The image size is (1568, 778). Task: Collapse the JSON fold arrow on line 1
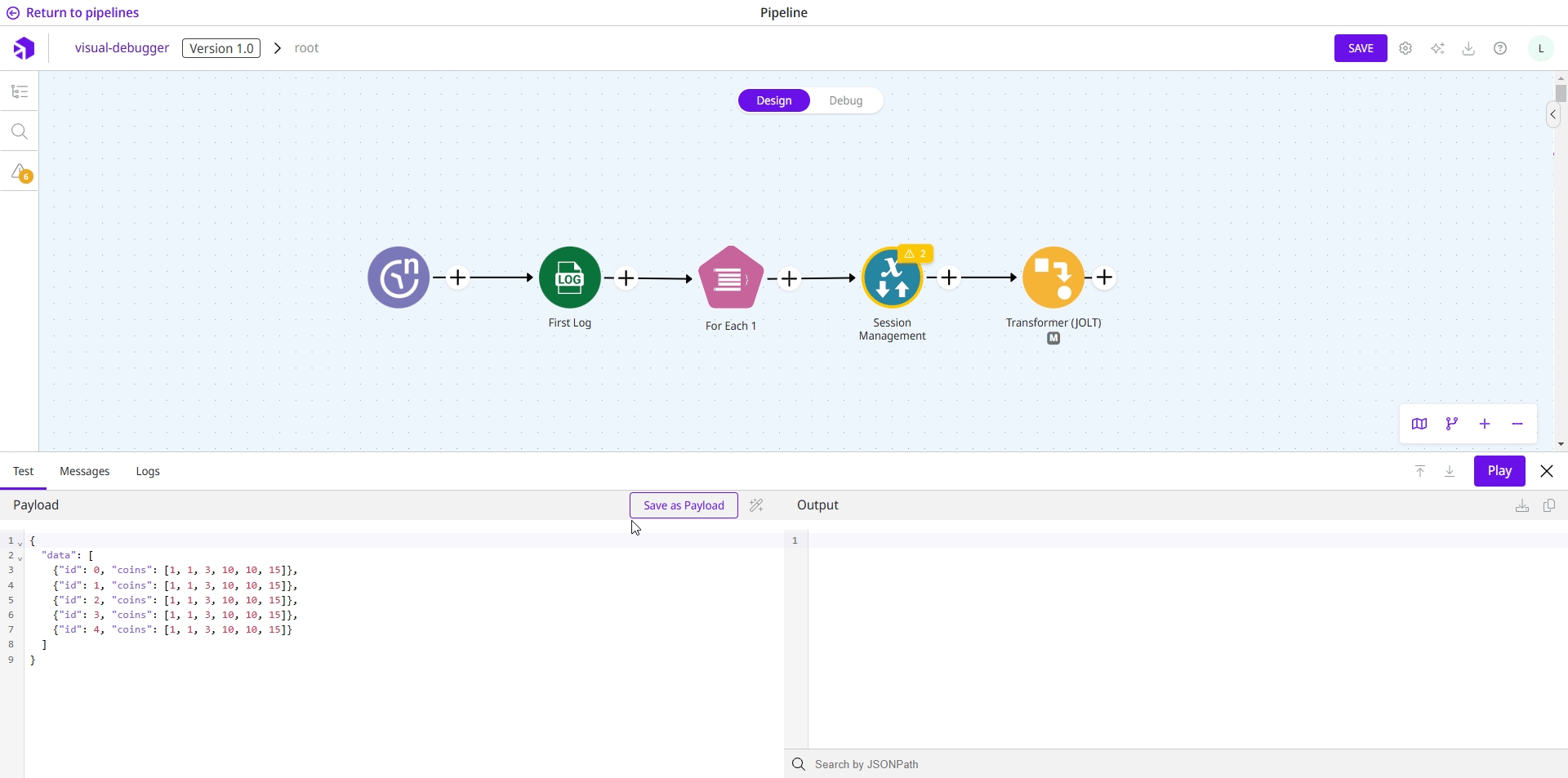click(20, 542)
